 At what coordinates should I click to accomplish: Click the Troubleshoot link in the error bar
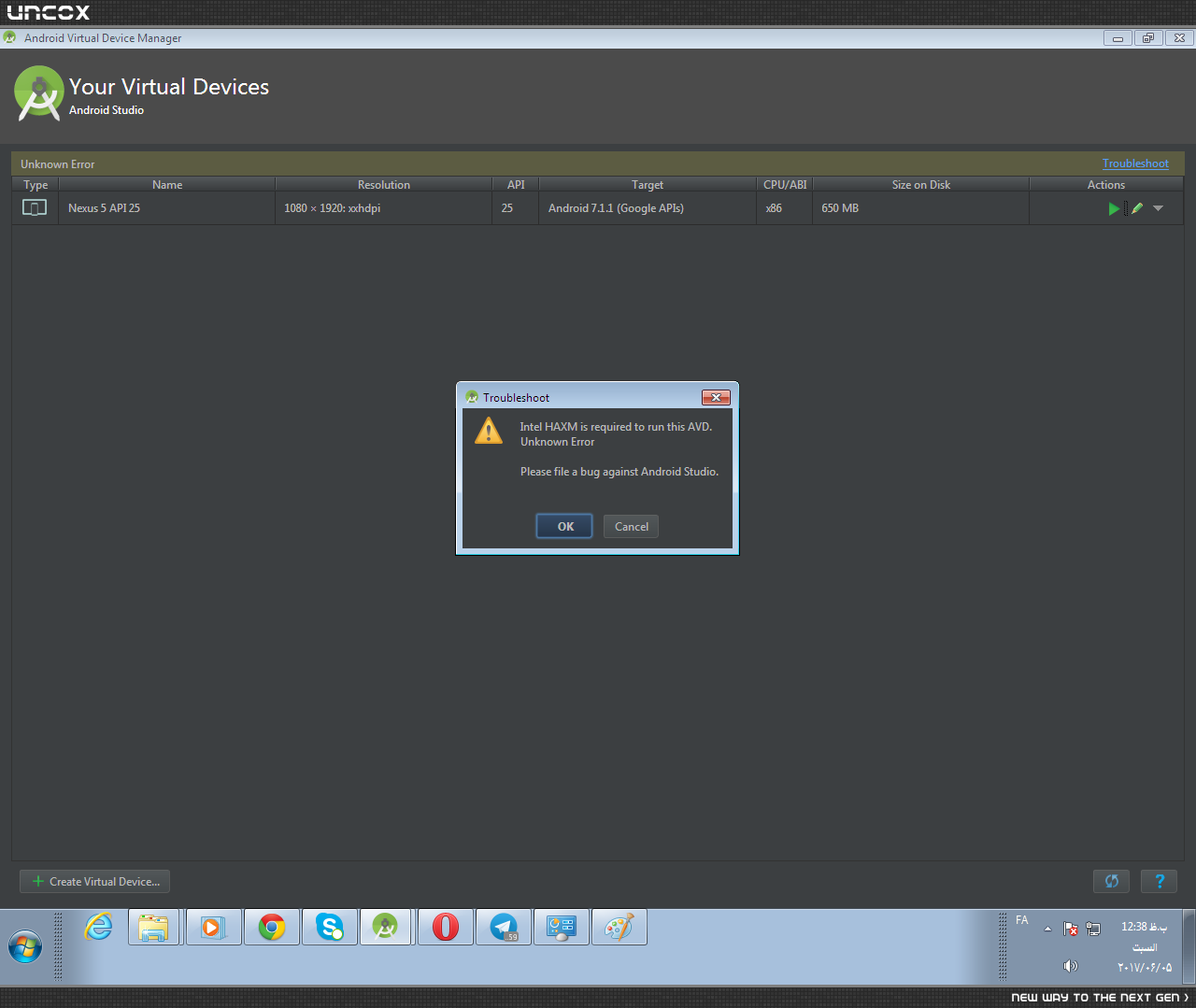click(x=1135, y=163)
